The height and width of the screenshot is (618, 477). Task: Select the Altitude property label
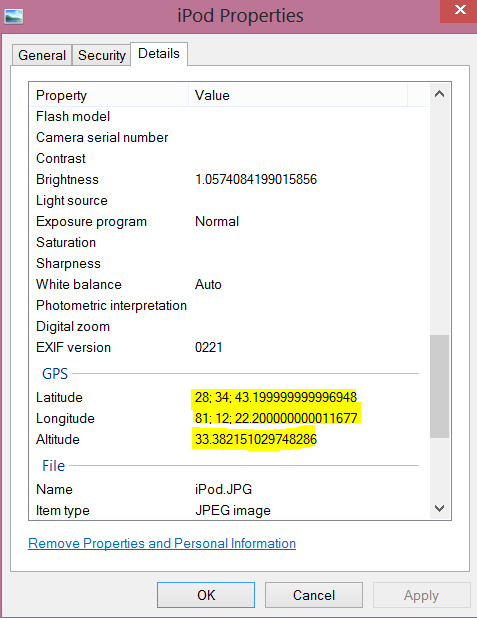tap(58, 439)
